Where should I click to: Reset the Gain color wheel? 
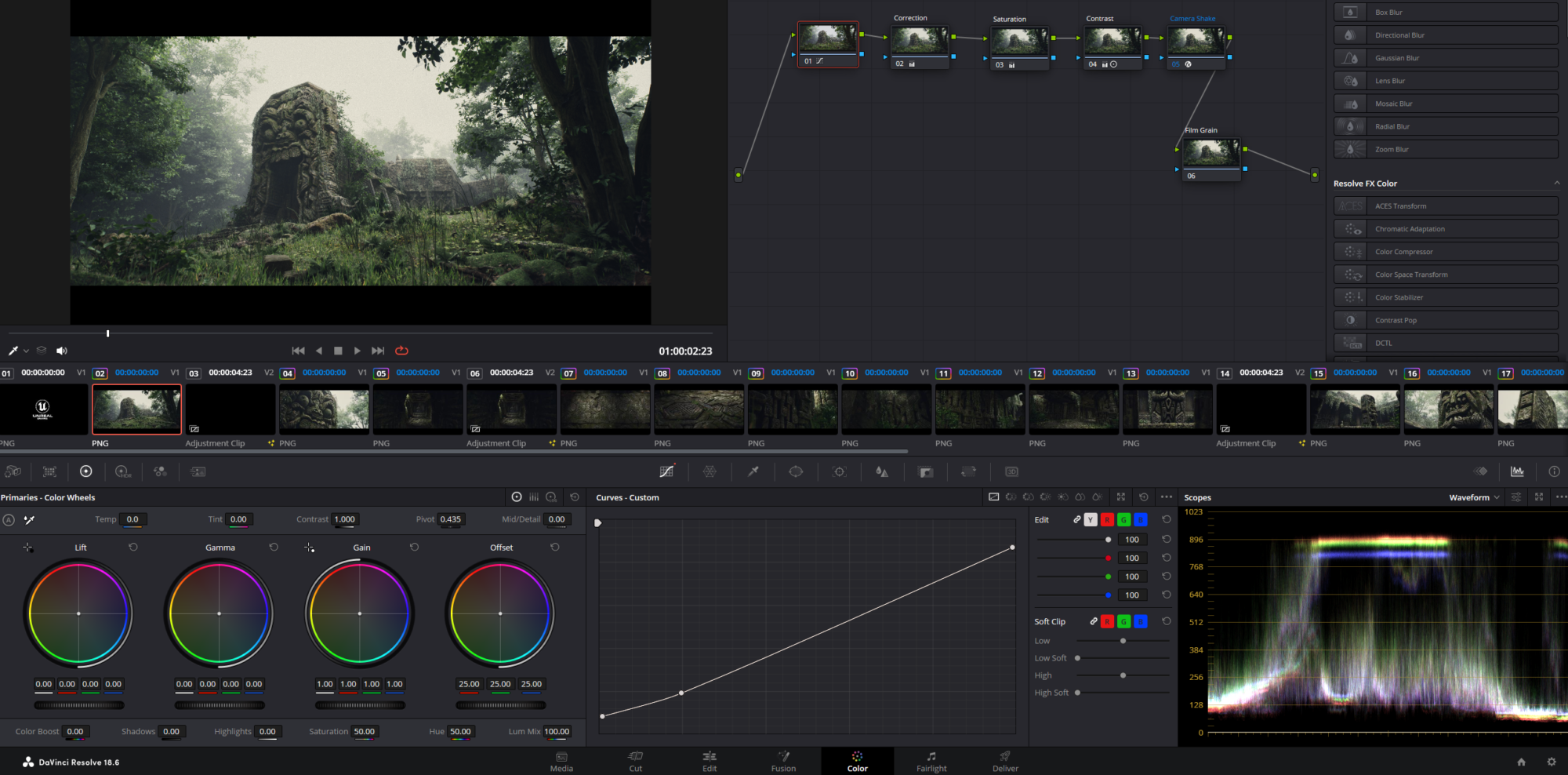coord(414,548)
